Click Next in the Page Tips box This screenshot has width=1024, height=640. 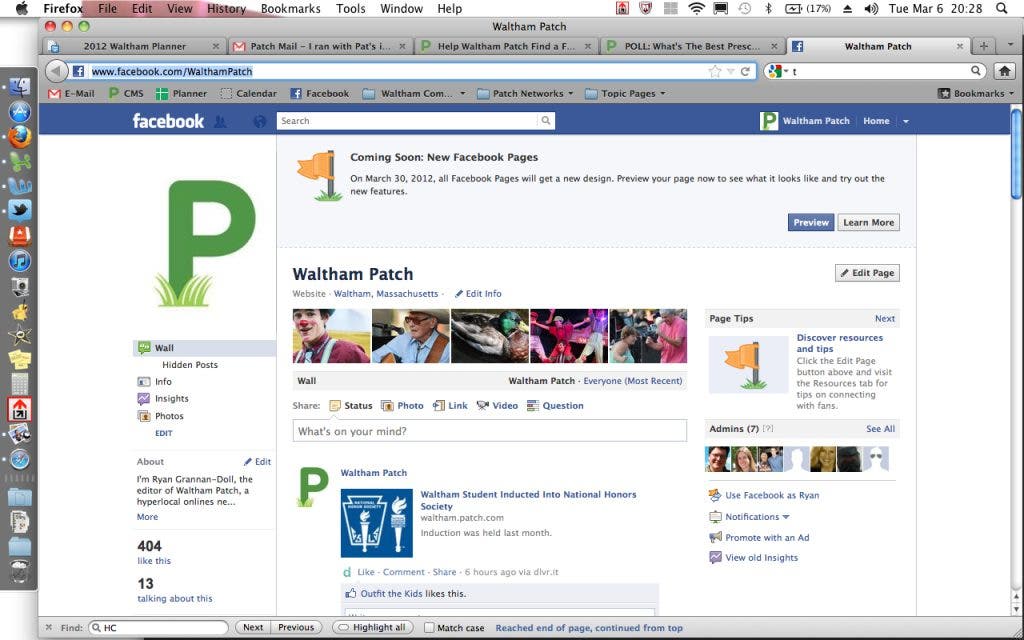point(885,318)
